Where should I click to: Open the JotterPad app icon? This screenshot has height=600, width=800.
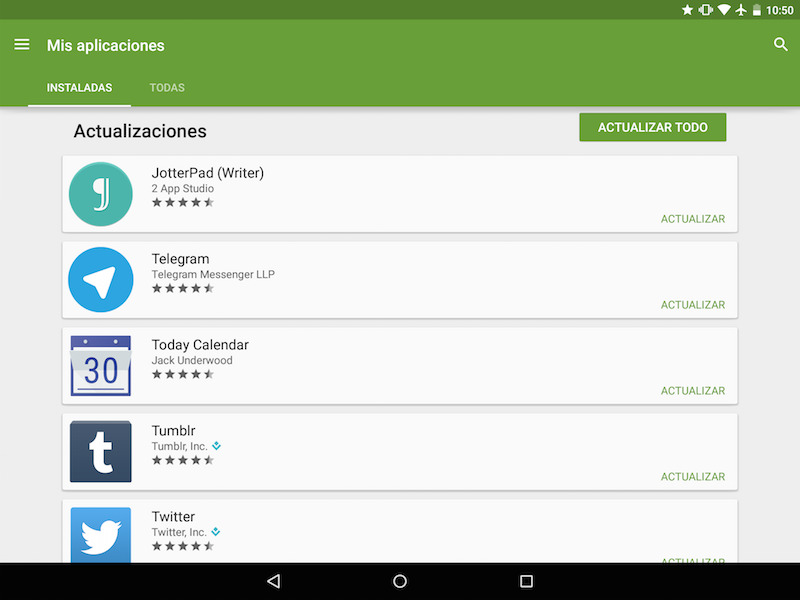(101, 194)
